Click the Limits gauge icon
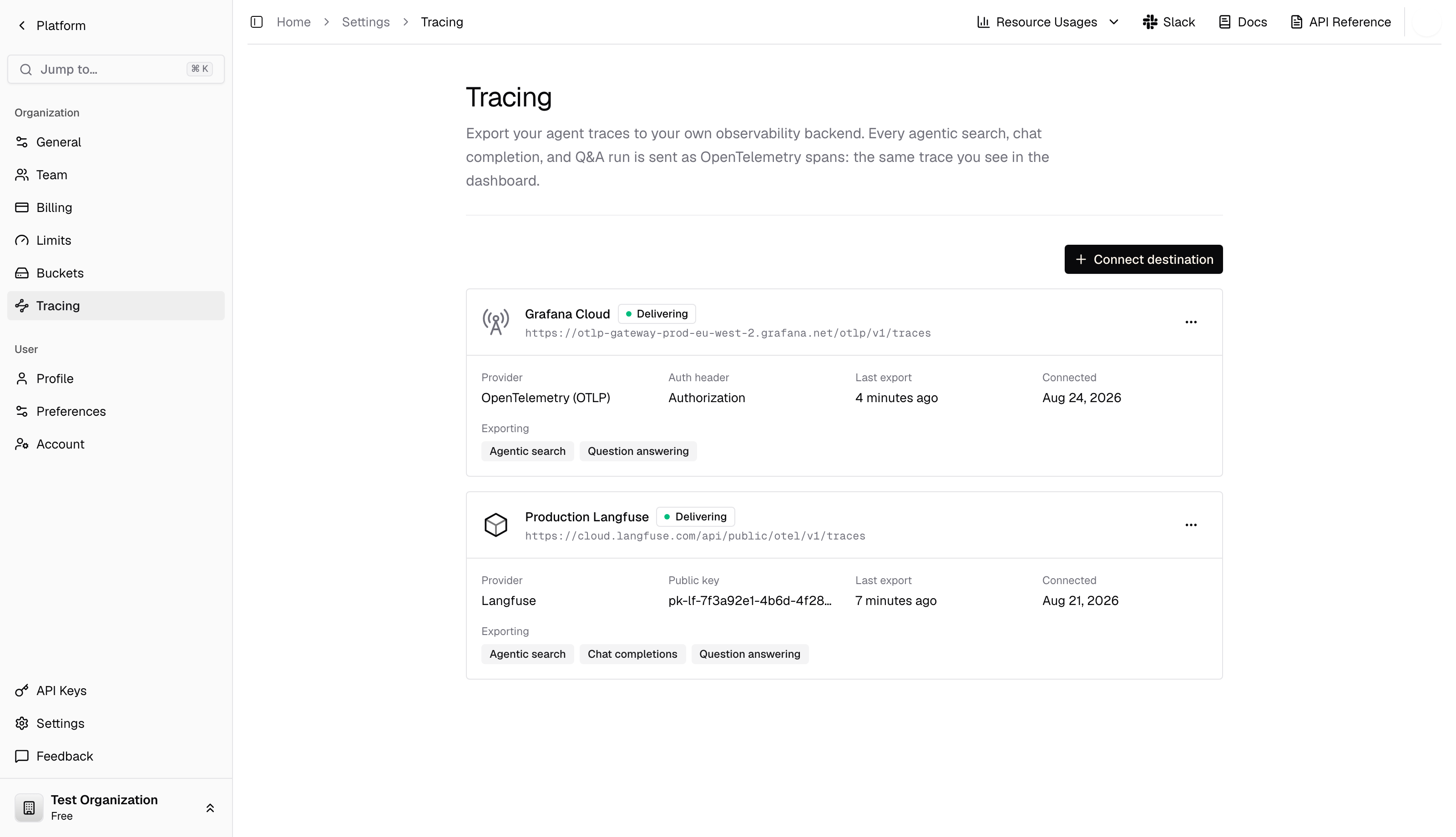The height and width of the screenshot is (837, 1456). 22,240
